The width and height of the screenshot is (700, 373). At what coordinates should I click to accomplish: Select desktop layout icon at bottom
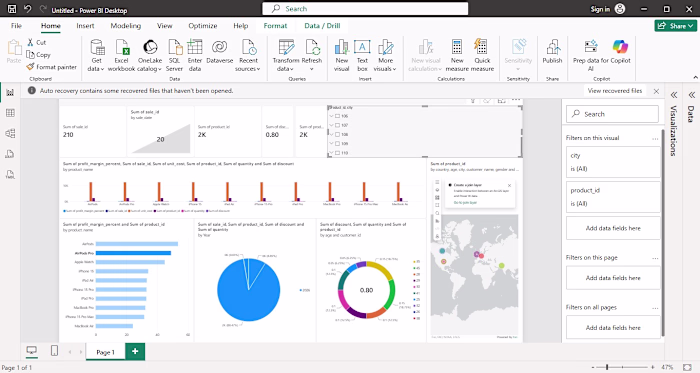31,351
